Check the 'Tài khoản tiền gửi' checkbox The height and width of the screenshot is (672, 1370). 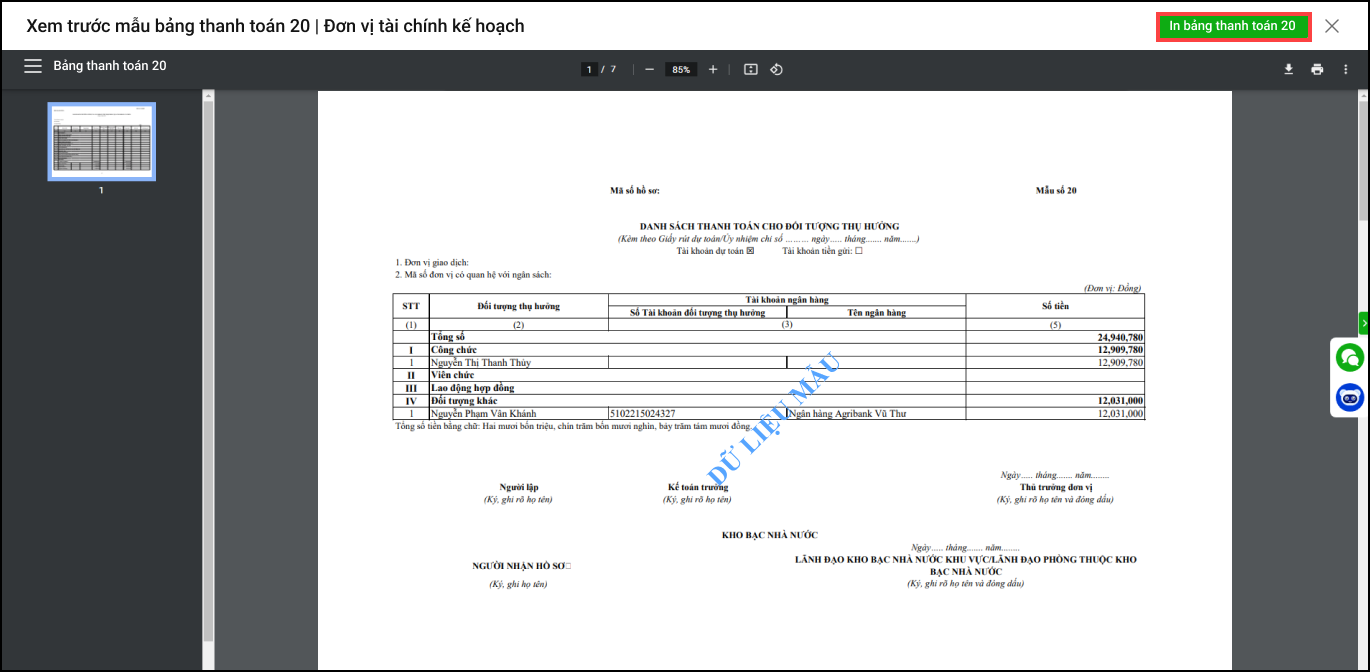pyautogui.click(x=858, y=251)
